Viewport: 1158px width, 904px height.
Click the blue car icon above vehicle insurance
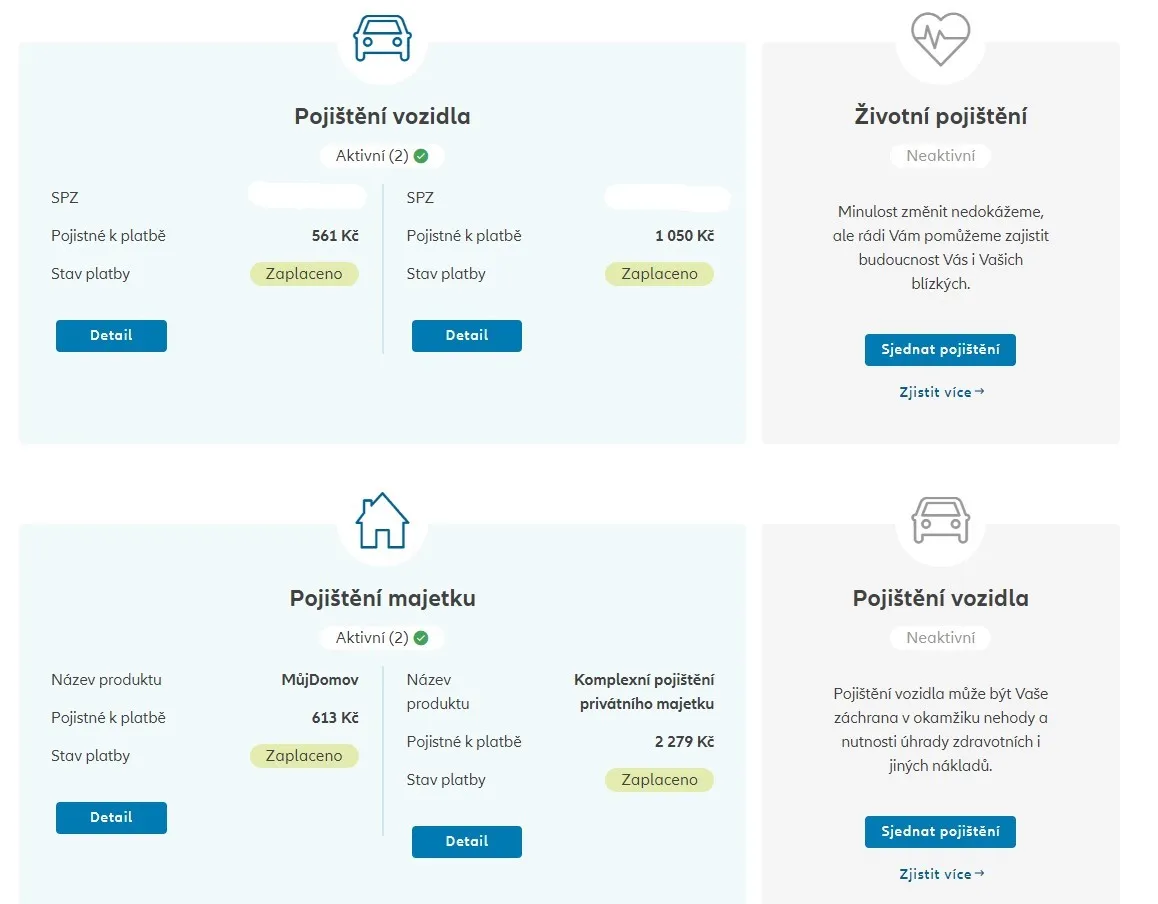382,39
